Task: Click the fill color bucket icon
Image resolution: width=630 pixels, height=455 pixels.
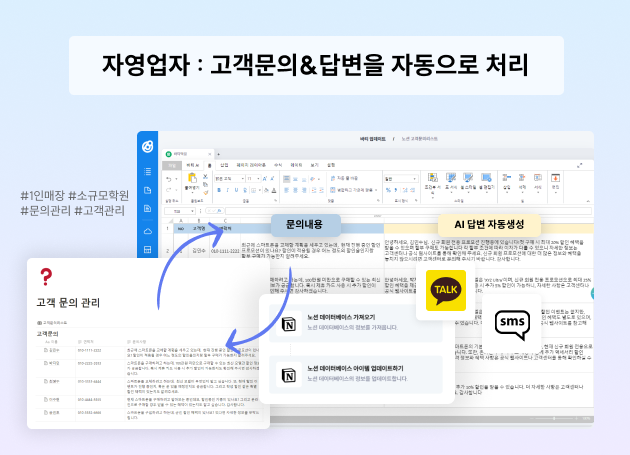Action: [x=266, y=190]
